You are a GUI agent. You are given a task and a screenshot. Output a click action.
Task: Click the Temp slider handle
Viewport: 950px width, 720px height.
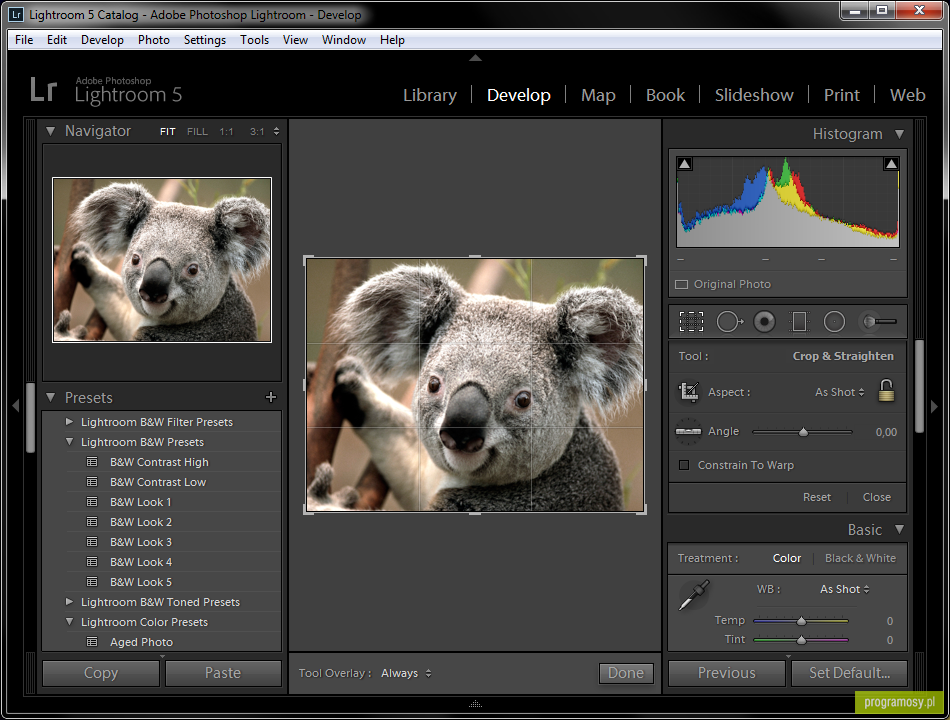pyautogui.click(x=802, y=621)
